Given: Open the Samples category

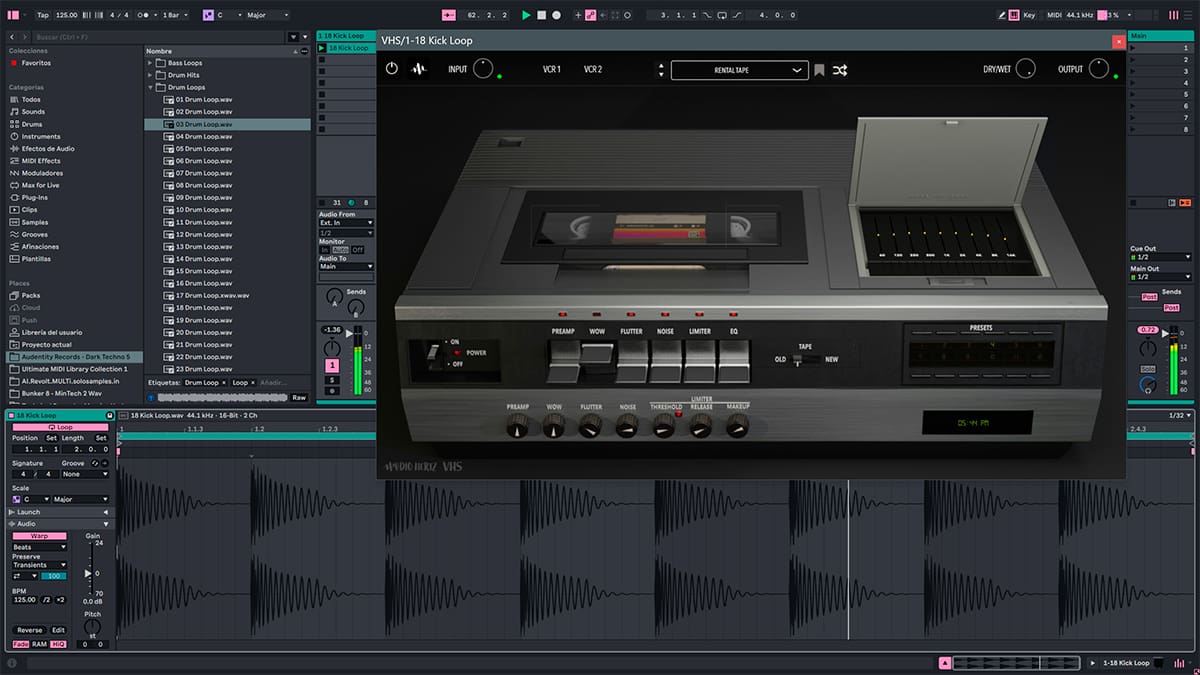Looking at the screenshot, I should [35, 222].
